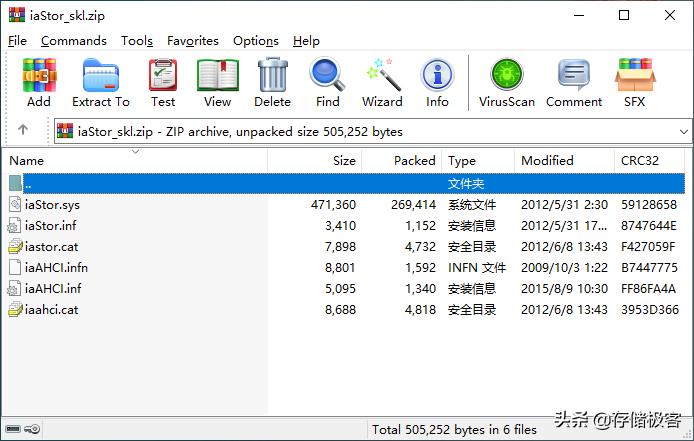Image resolution: width=694 pixels, height=441 pixels.
Task: Click the 8,688 size value
Action: 340,309
